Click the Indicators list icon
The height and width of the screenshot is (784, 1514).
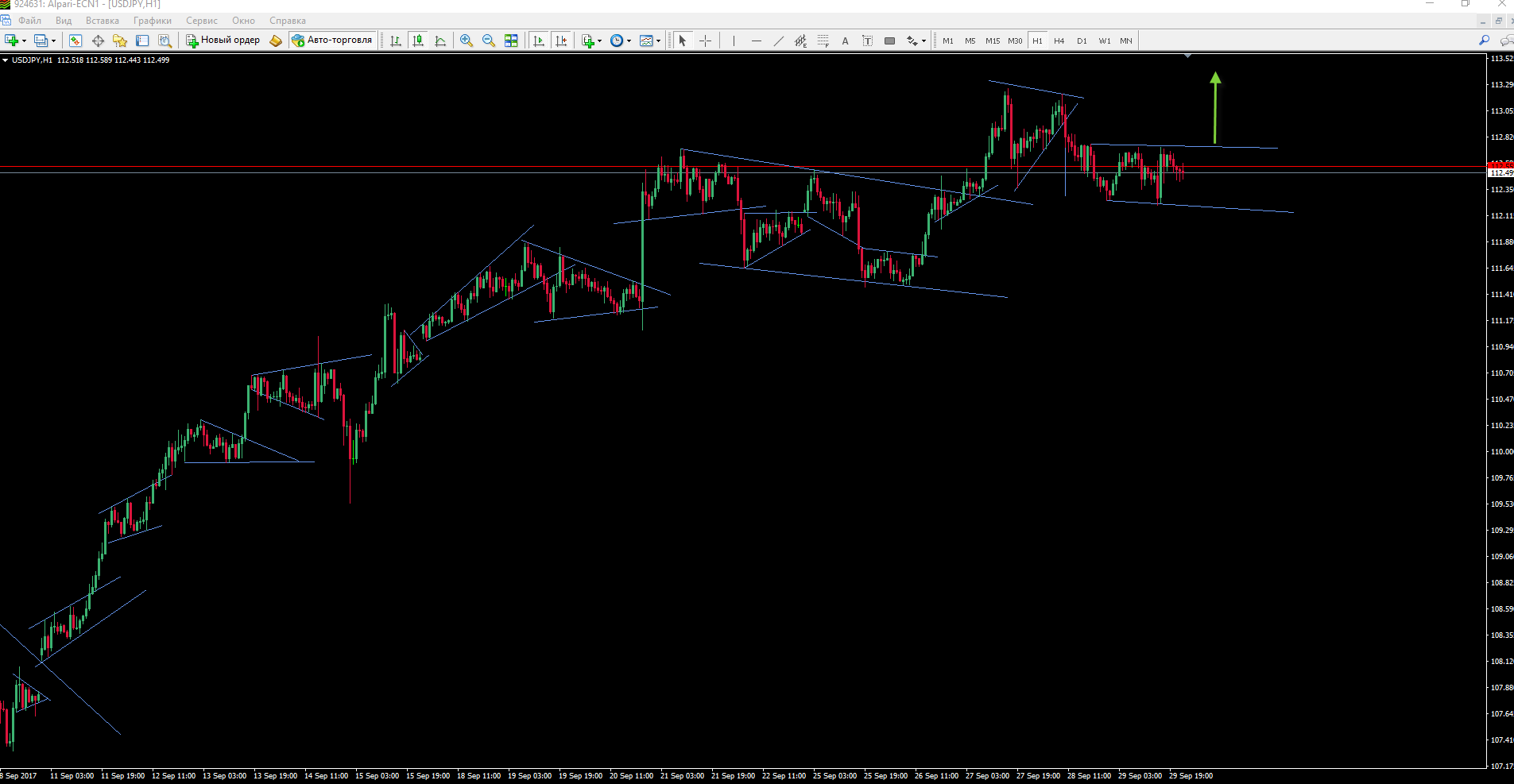(x=587, y=41)
